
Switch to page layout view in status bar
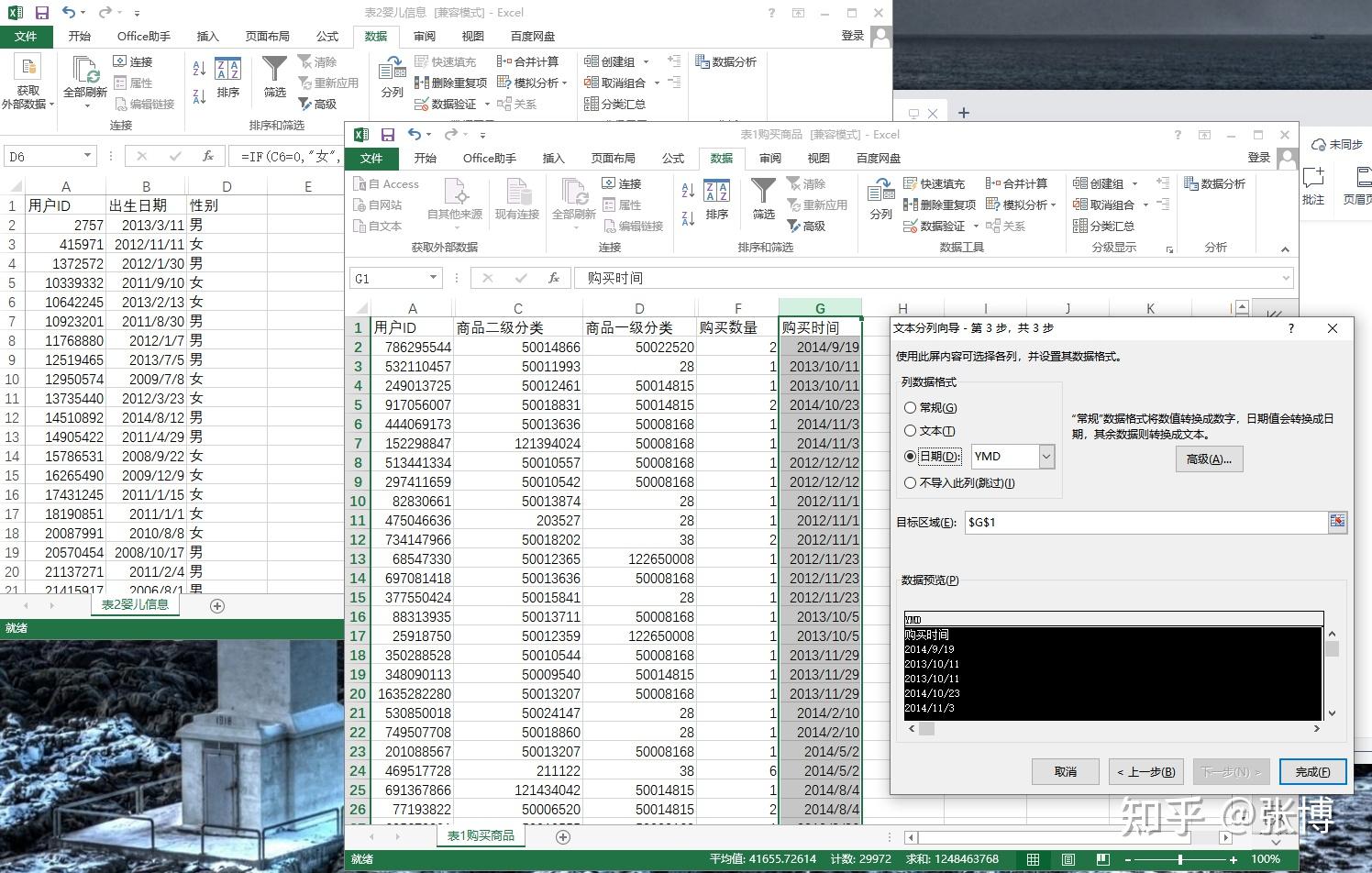pyautogui.click(x=1068, y=859)
